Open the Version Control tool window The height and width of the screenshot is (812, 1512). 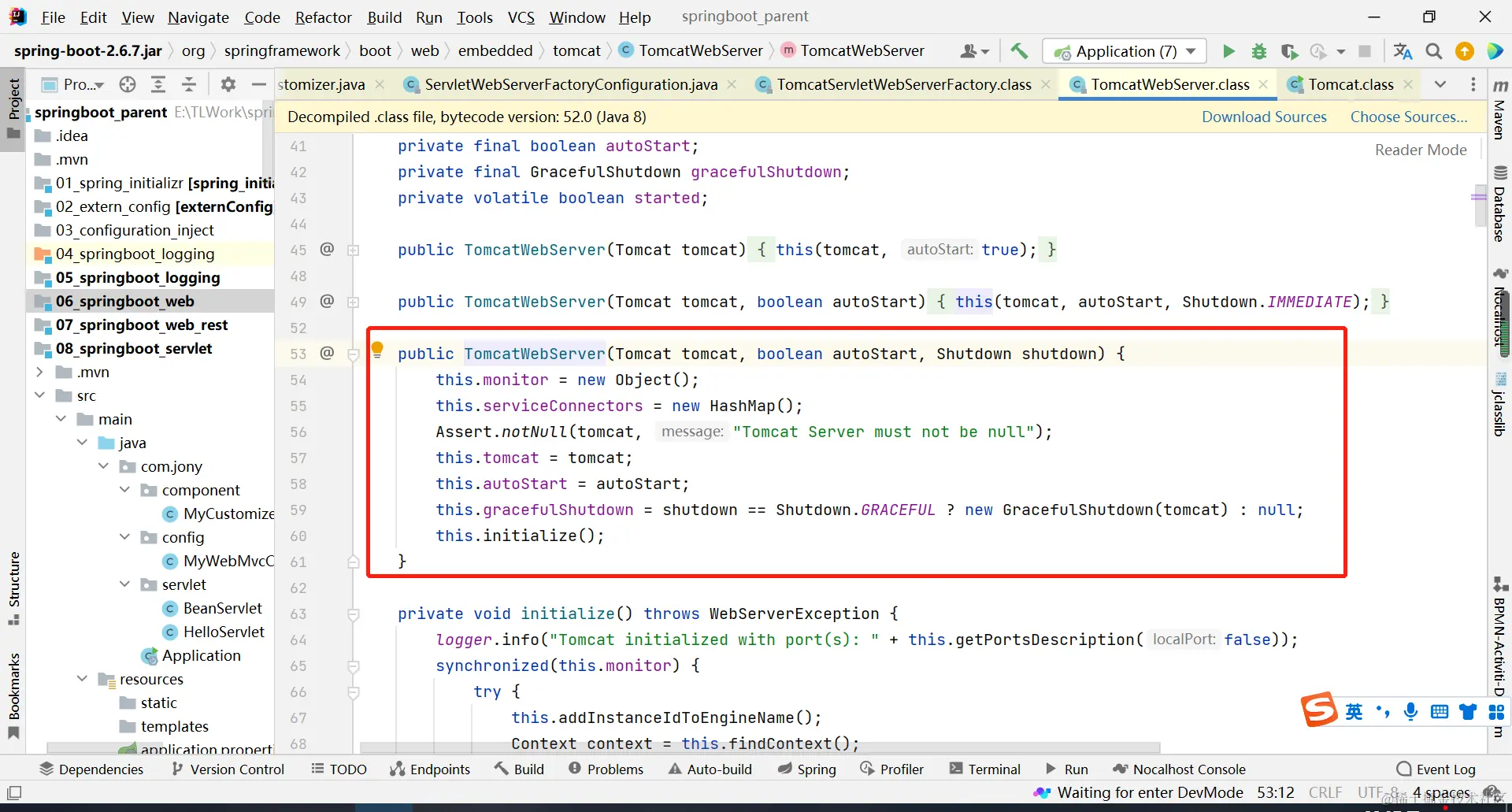tap(228, 769)
